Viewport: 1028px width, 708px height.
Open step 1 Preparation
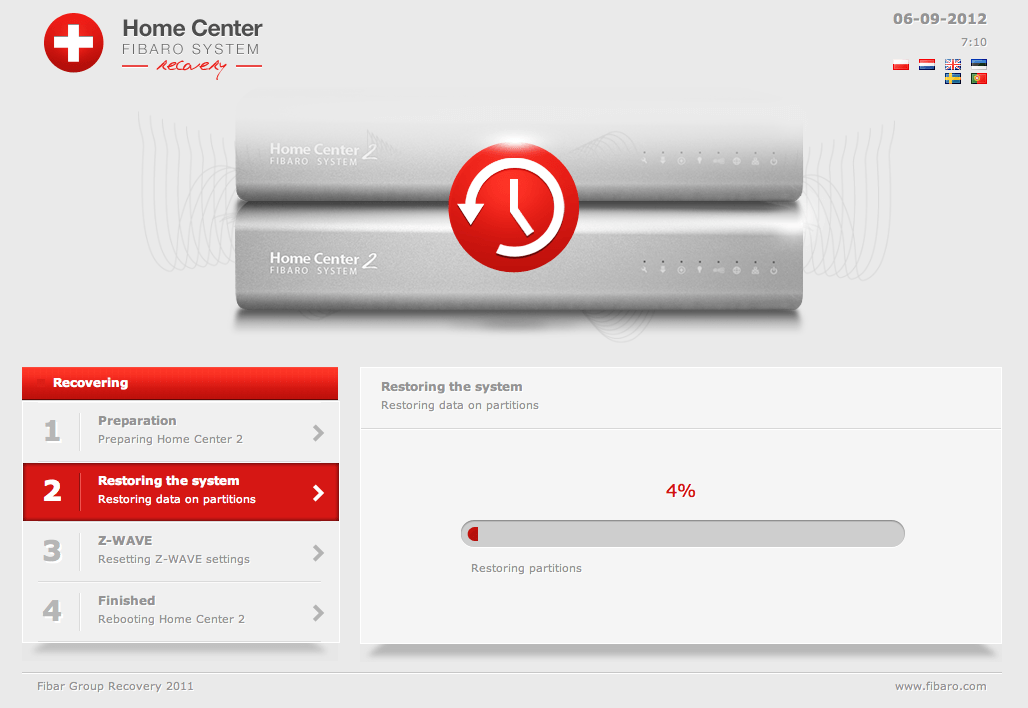181,431
